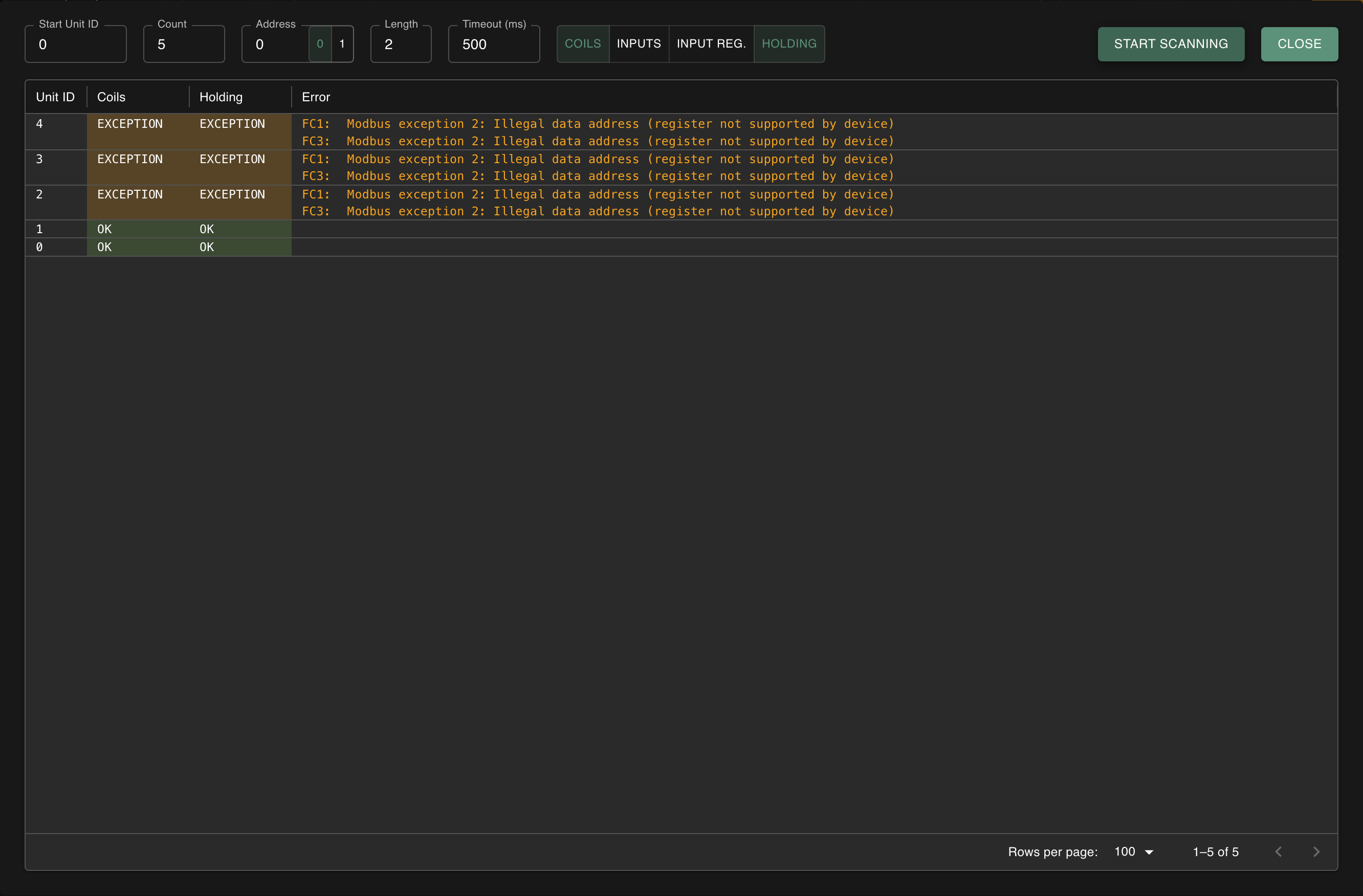Click the CLOSE button
1363x896 pixels.
[x=1299, y=44]
